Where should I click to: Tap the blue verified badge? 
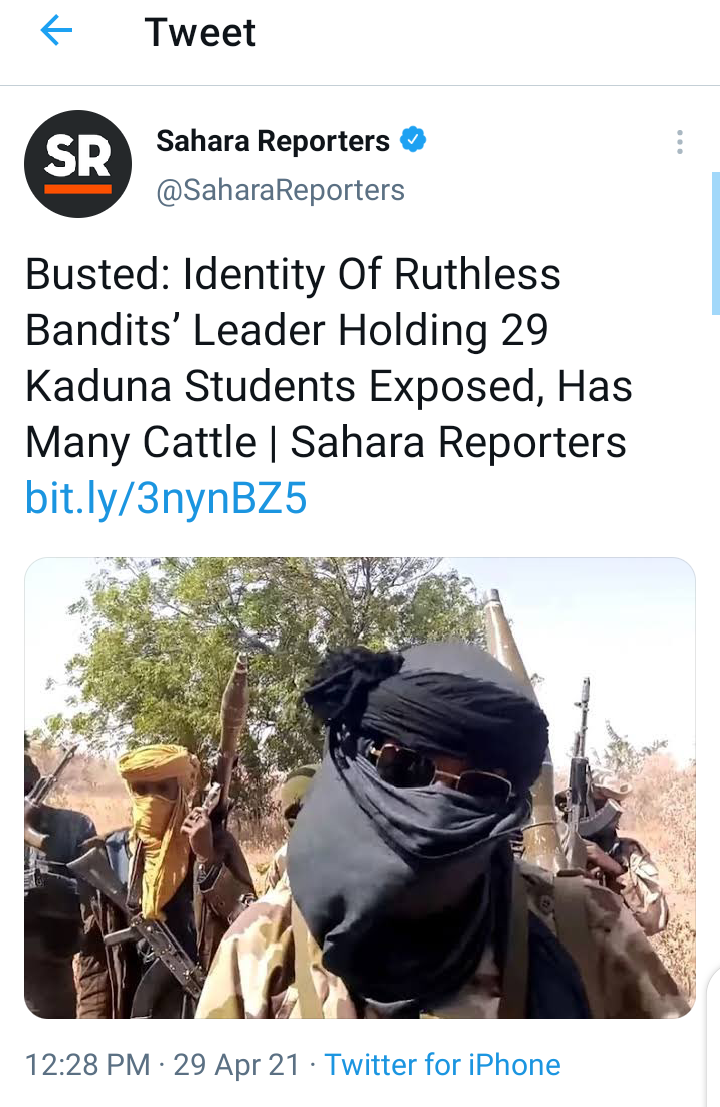[413, 140]
